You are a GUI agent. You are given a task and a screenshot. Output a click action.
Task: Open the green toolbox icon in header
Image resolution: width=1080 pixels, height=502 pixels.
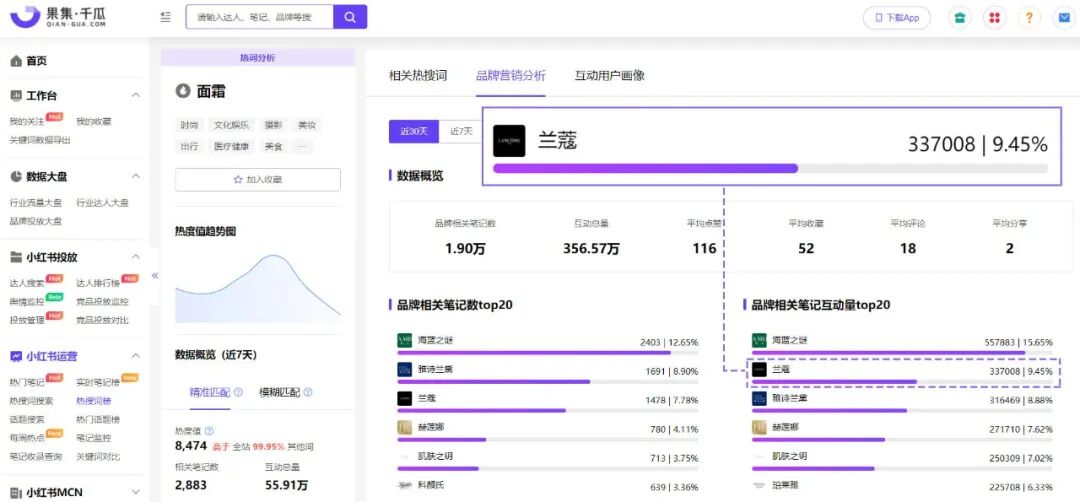(959, 18)
